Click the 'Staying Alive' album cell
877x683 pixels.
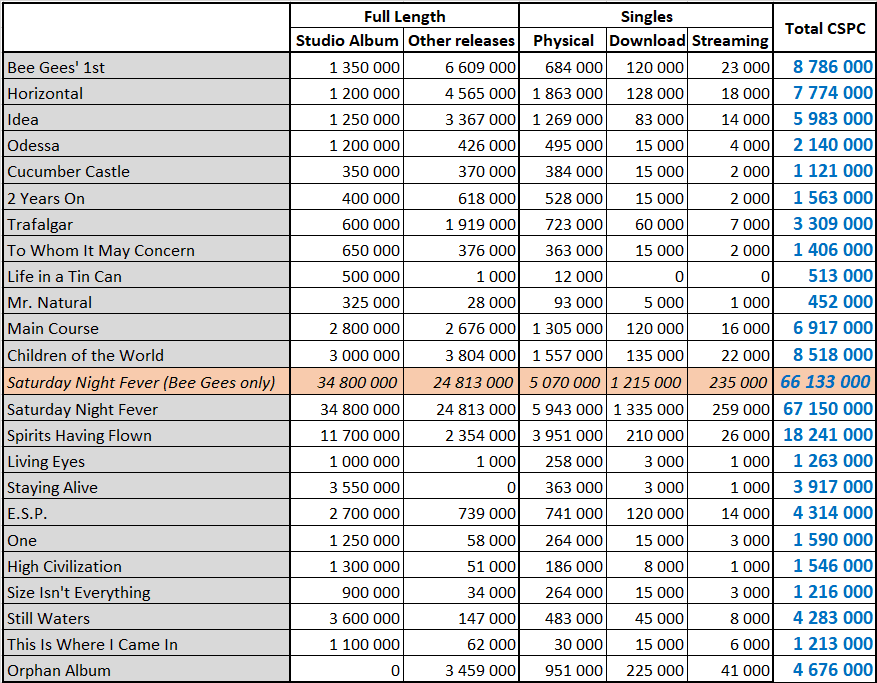click(x=147, y=487)
